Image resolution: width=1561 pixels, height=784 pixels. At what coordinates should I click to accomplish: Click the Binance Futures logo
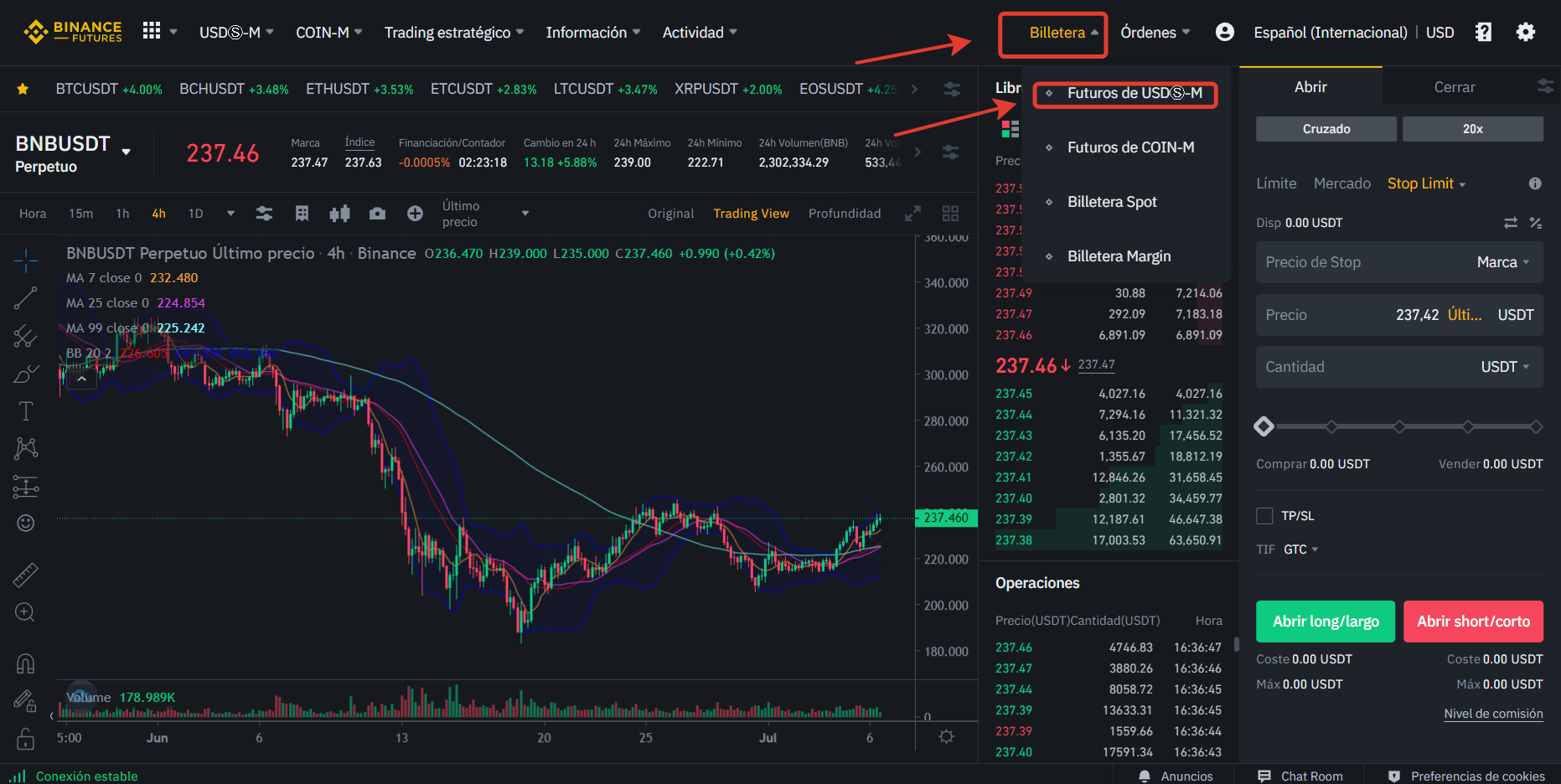(73, 32)
